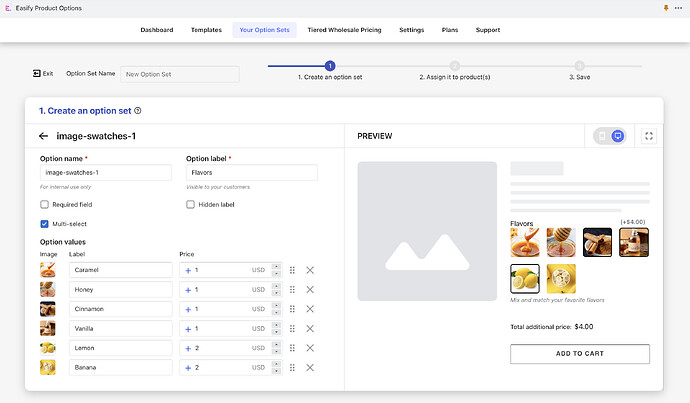The width and height of the screenshot is (690, 403).
Task: Click step 1 Create an option set marker
Action: [330, 66]
